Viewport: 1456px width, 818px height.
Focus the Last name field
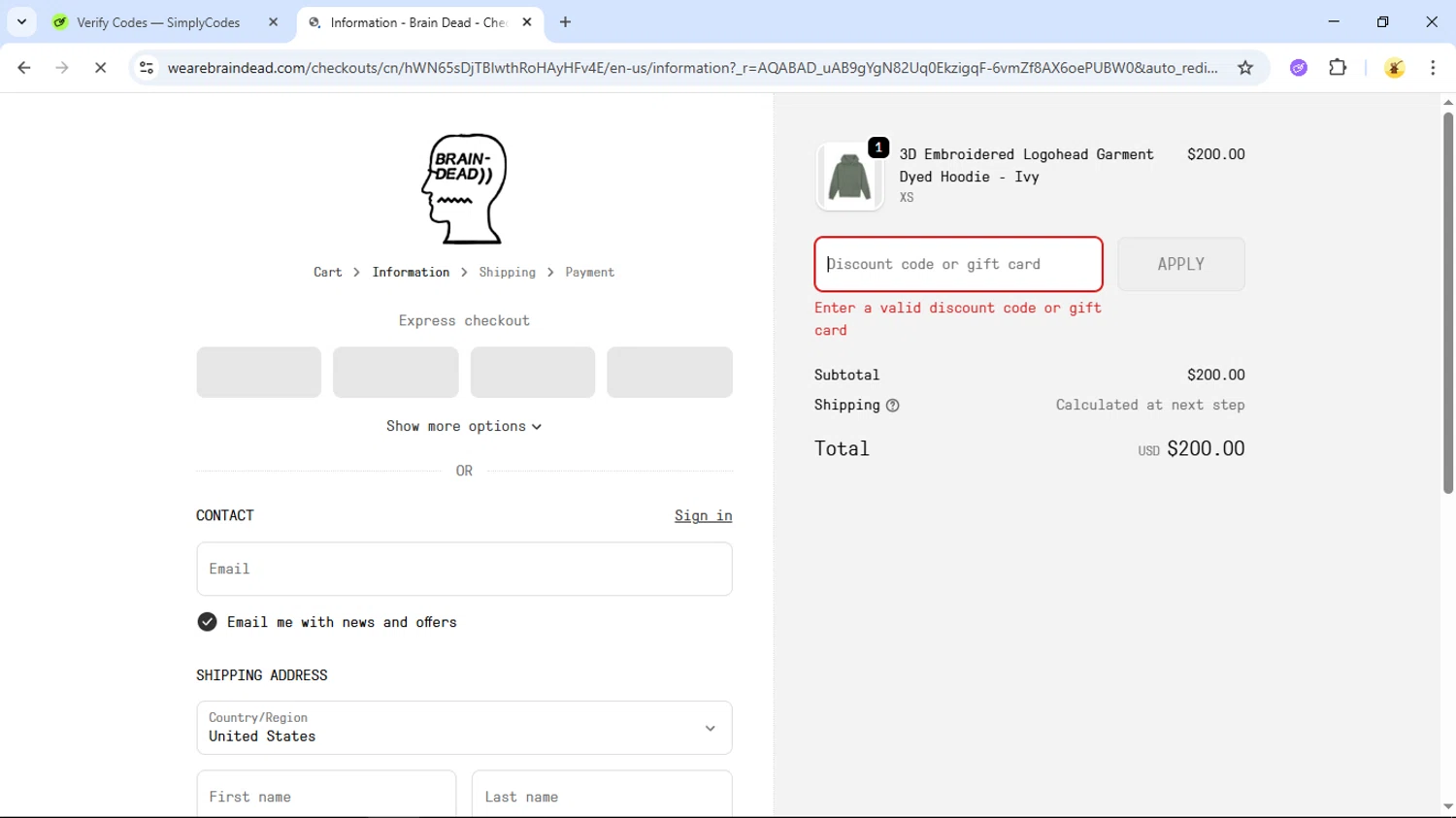[602, 796]
